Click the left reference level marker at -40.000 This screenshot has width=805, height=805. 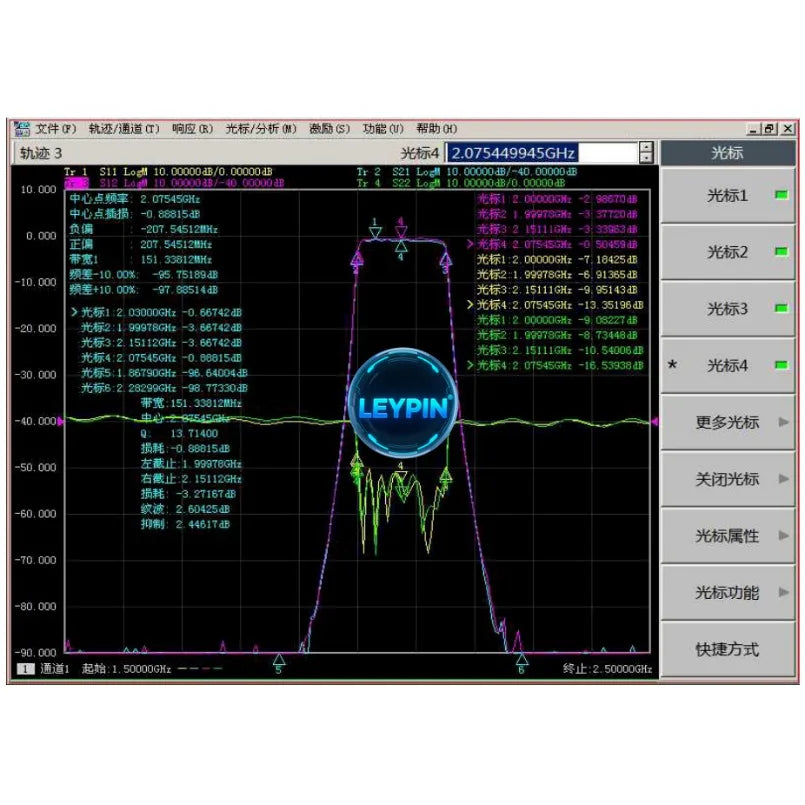61,421
